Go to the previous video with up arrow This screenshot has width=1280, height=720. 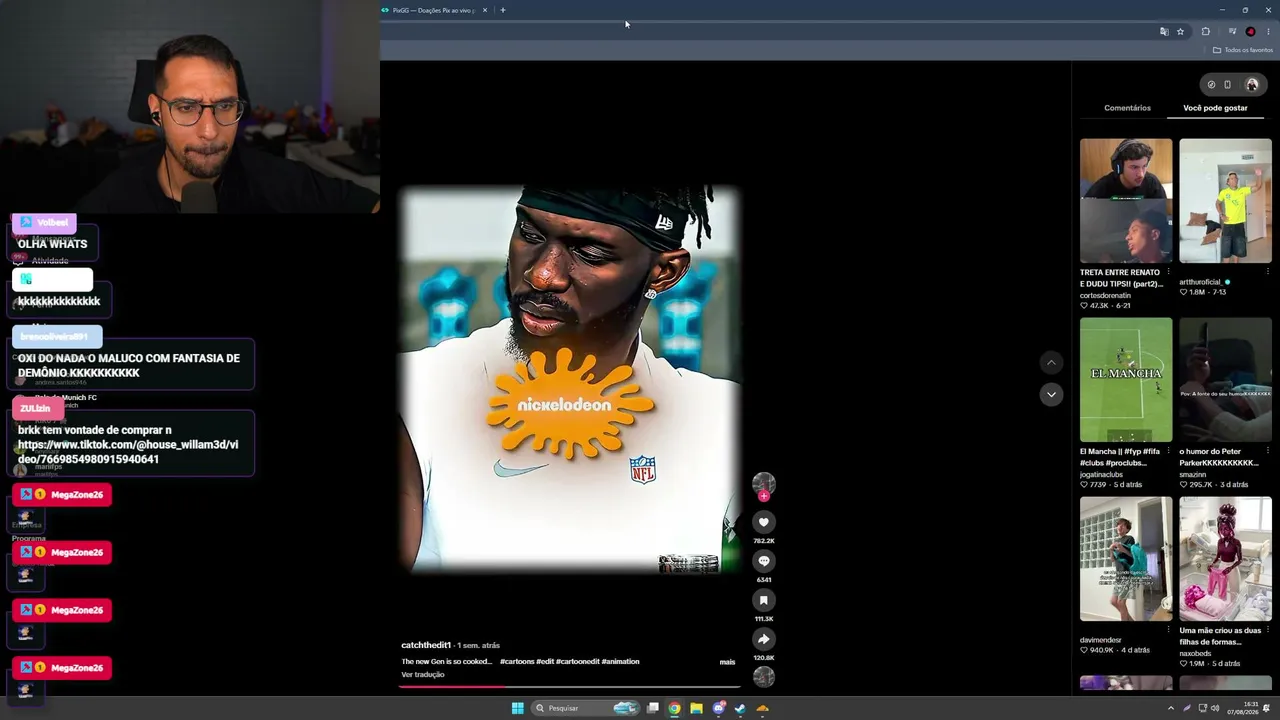1050,362
